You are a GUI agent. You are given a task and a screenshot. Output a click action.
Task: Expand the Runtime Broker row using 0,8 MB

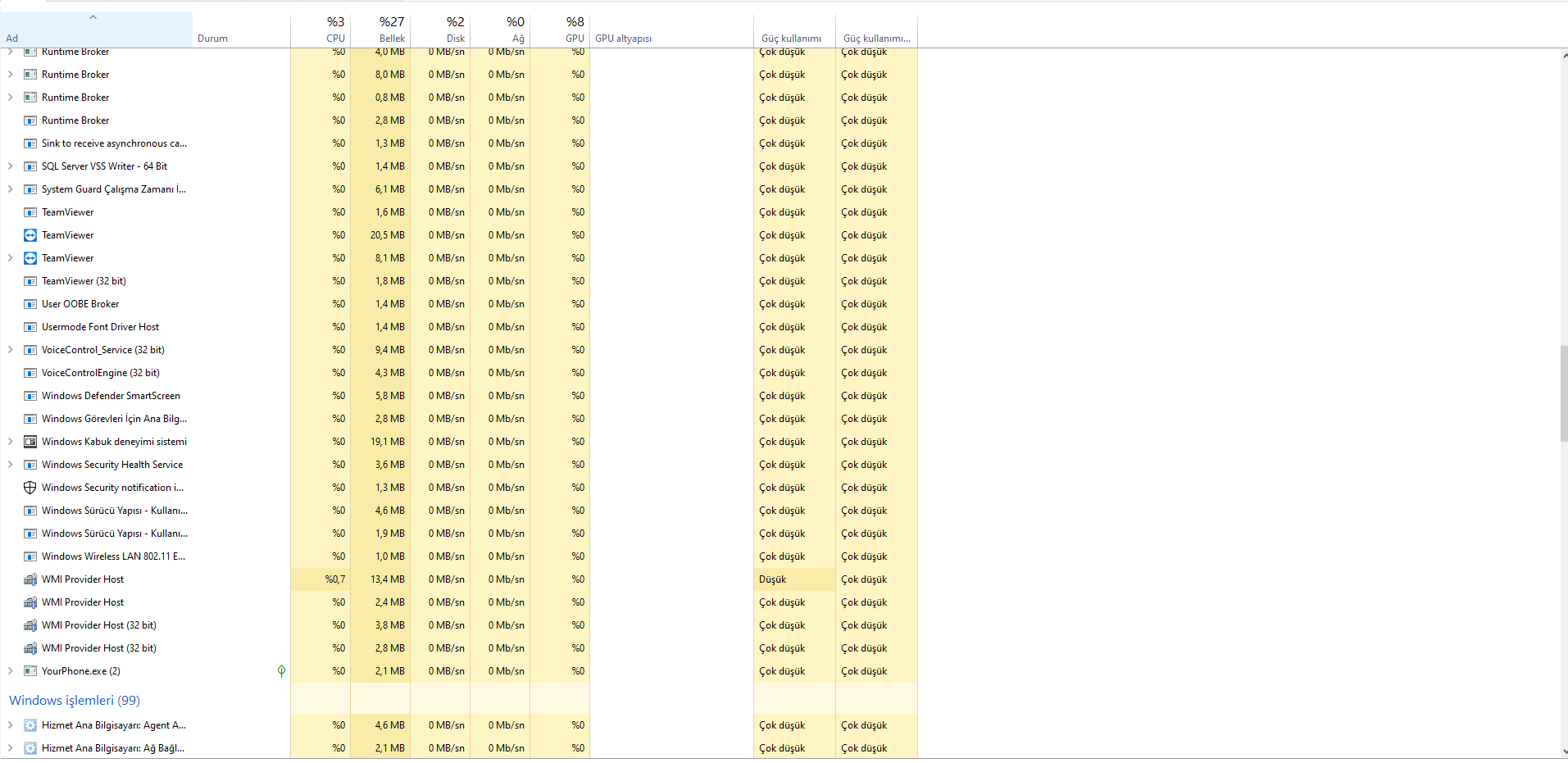click(10, 98)
